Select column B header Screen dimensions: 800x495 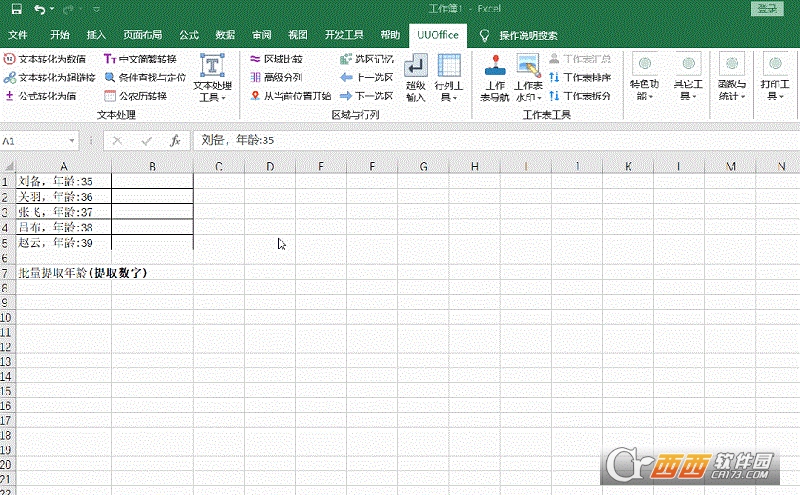click(153, 166)
